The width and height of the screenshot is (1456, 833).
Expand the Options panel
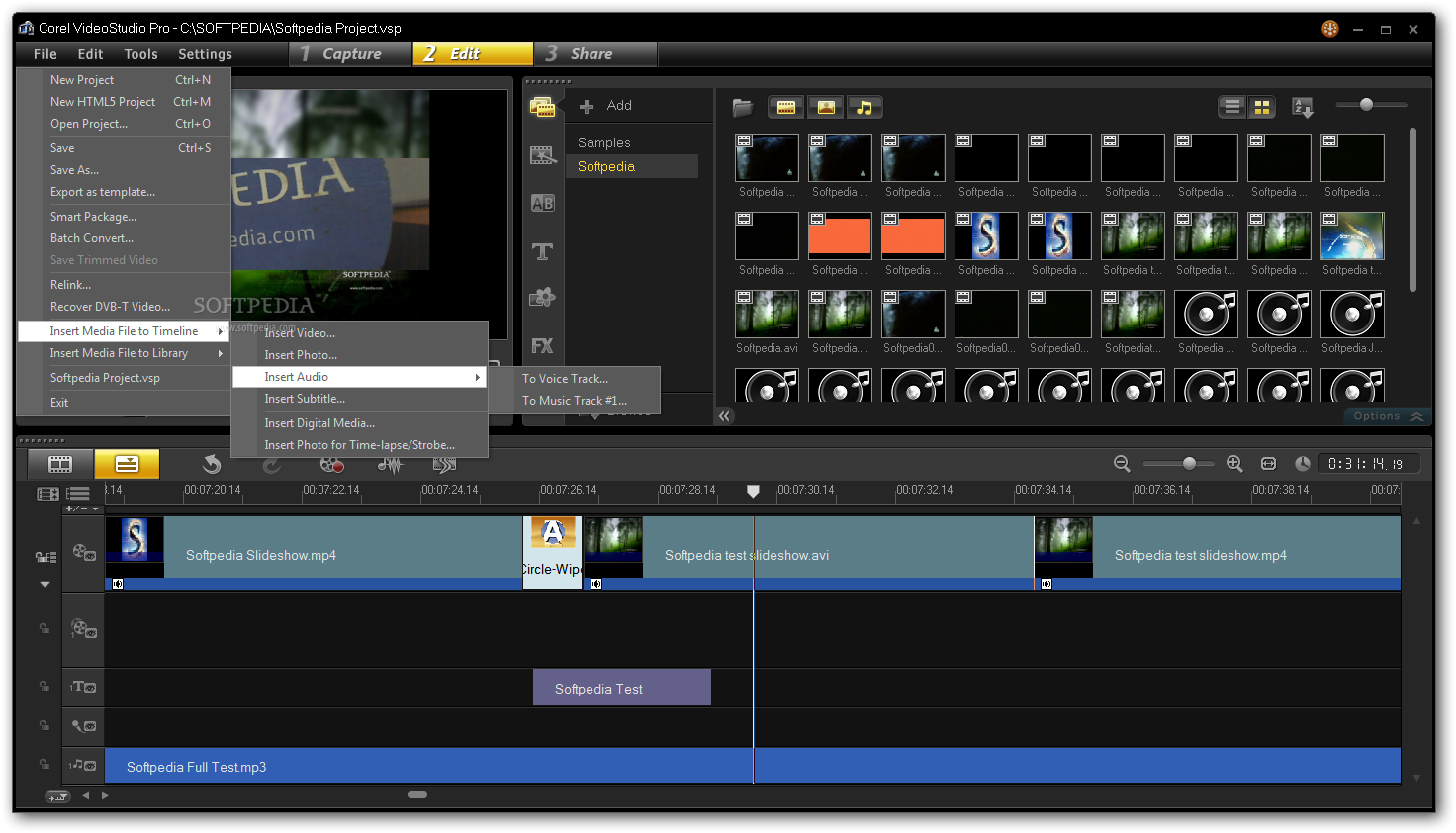[1389, 416]
